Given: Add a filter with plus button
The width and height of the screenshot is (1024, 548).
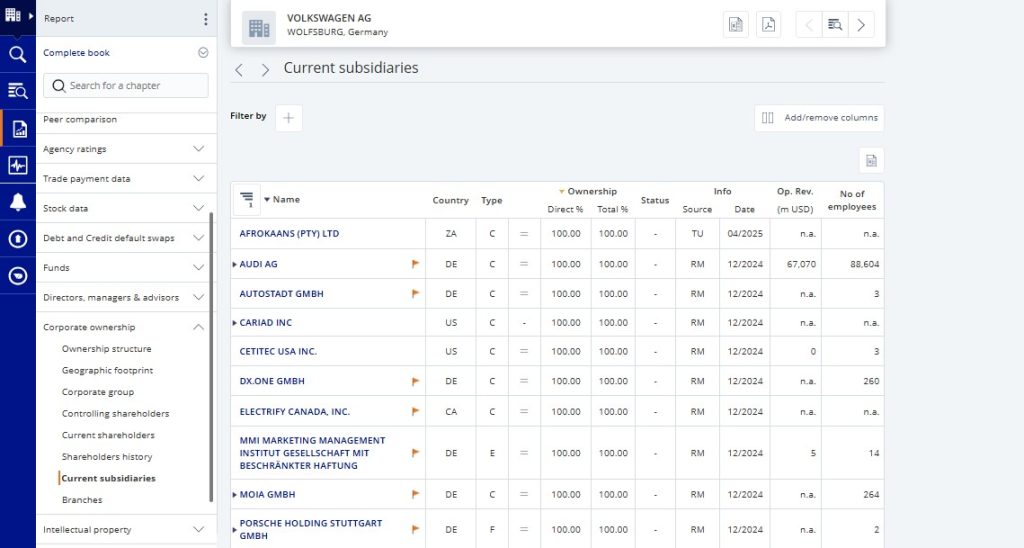Looking at the screenshot, I should (x=289, y=118).
